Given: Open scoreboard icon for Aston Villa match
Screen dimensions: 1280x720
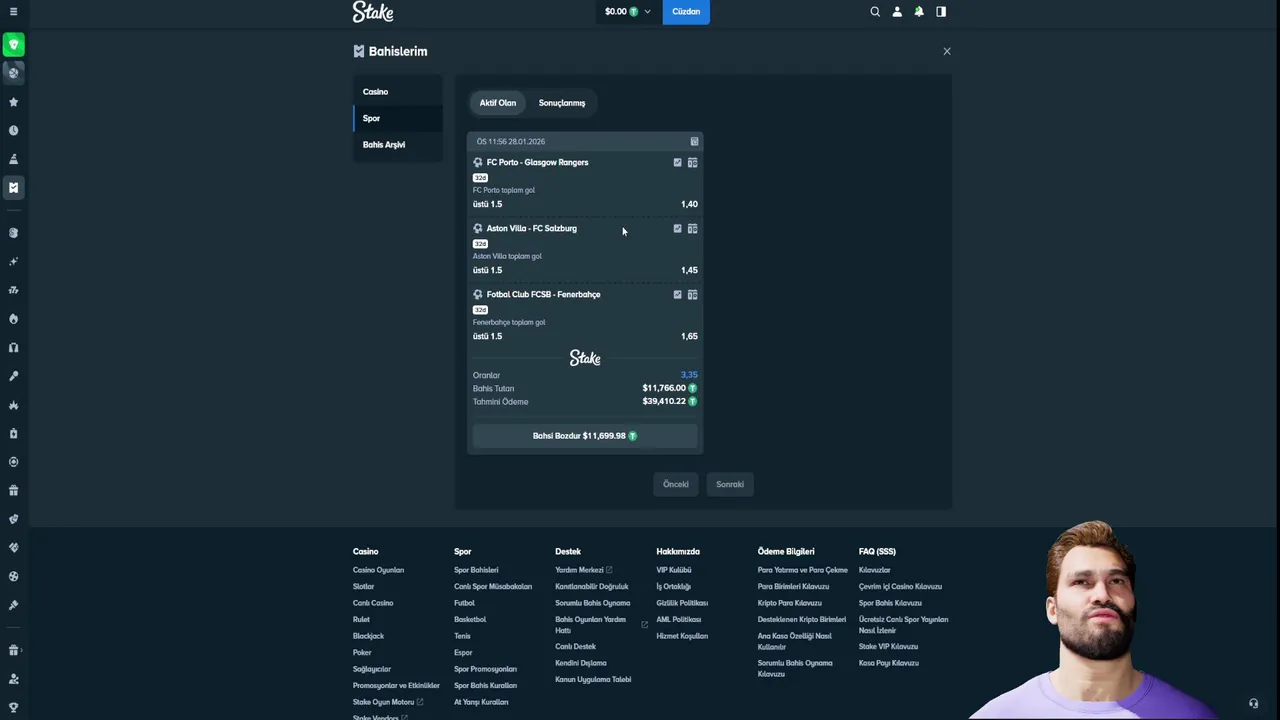Looking at the screenshot, I should click(692, 228).
